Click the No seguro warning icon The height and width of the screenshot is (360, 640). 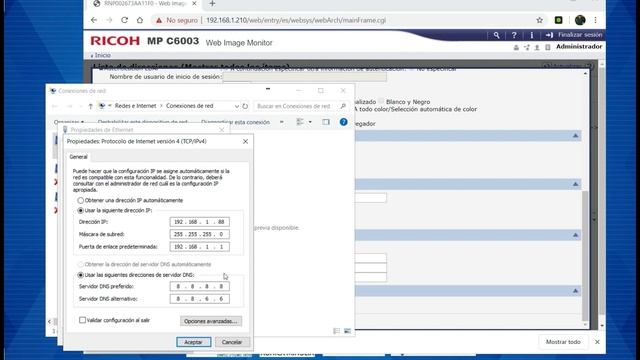coord(159,20)
